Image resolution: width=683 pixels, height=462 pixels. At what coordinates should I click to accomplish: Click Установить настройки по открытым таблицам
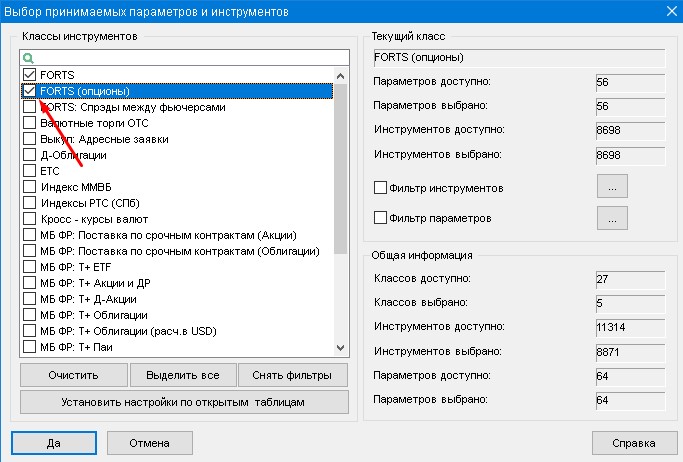(184, 402)
